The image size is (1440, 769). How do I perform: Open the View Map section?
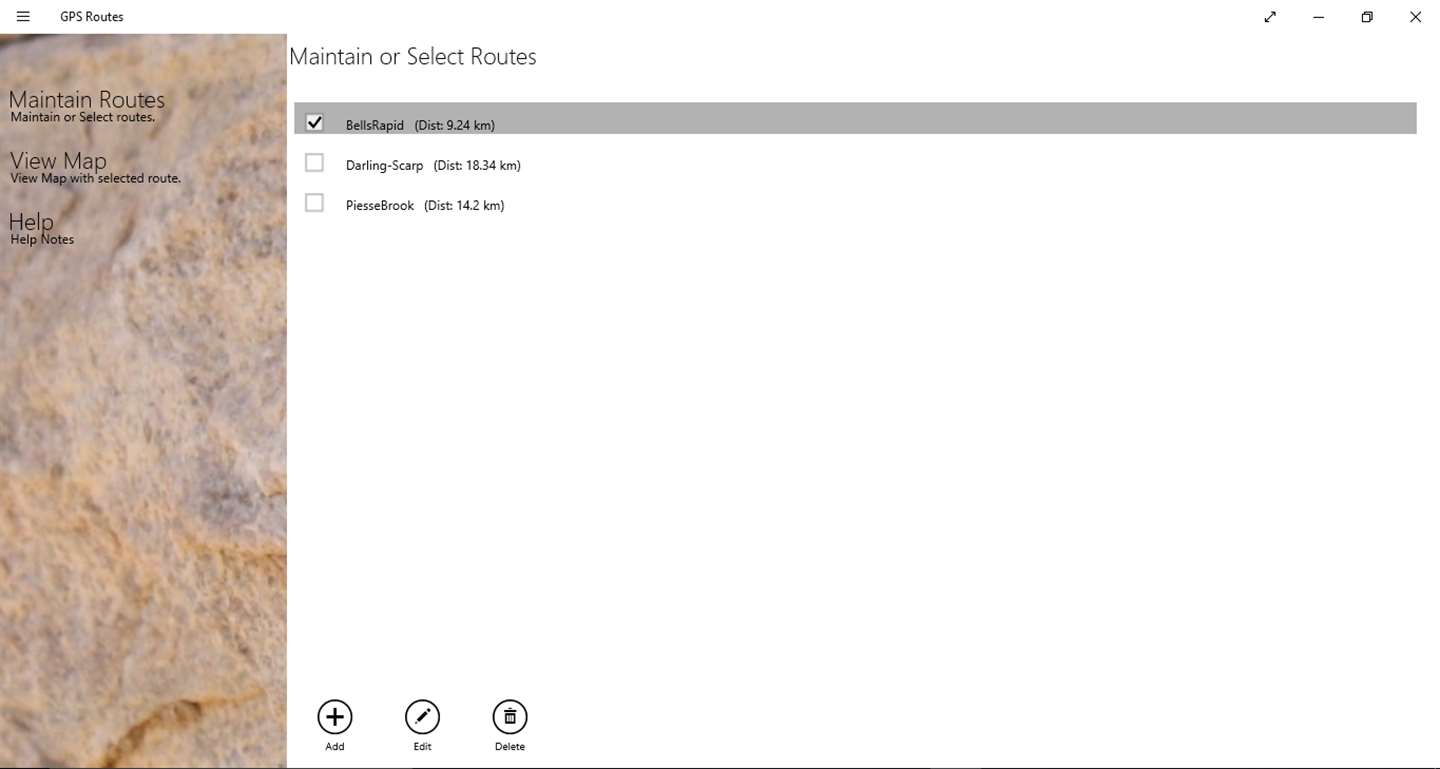coord(58,161)
